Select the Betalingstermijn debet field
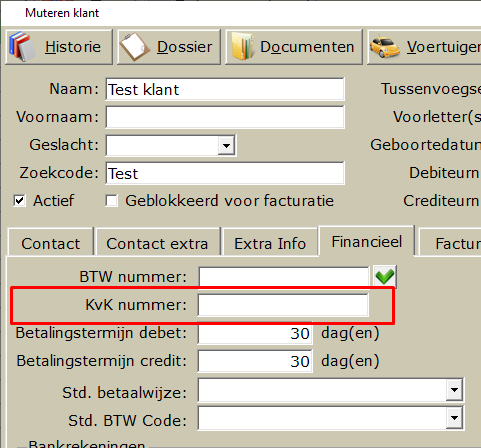481x448 pixels. pos(255,333)
